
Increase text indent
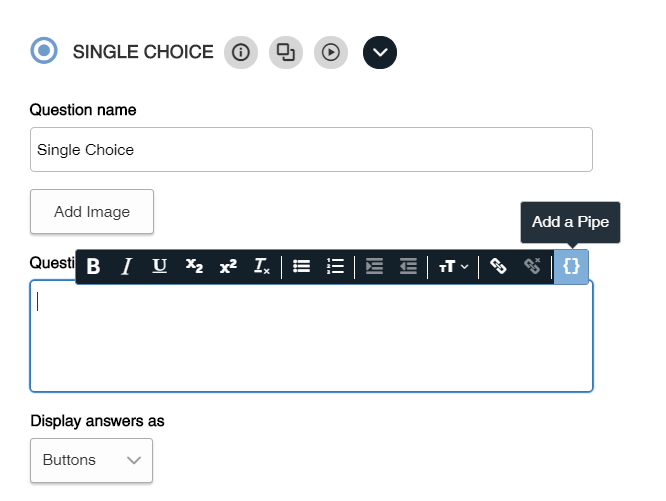(x=374, y=266)
